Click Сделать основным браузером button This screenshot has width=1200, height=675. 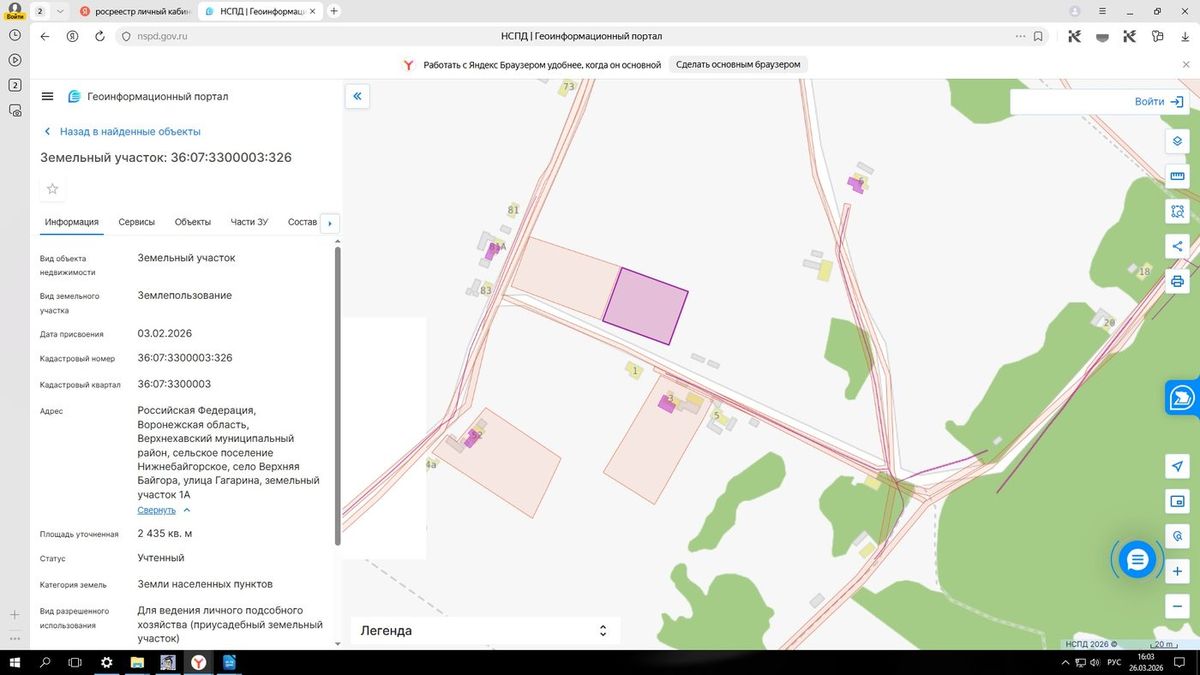(738, 64)
